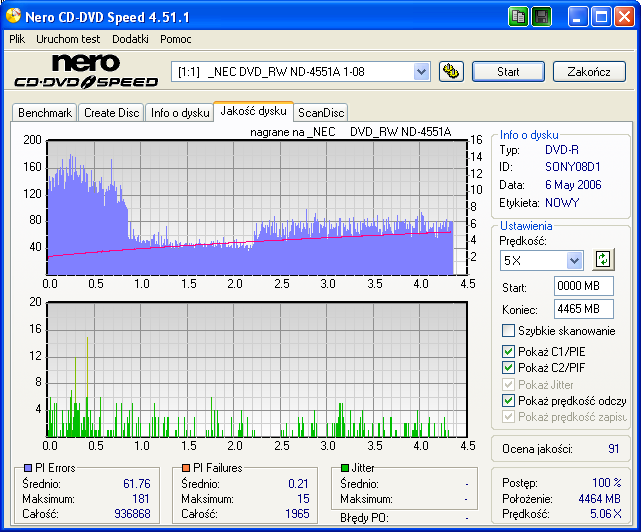Enable the Szybkie skanowanie checkbox
The width and height of the screenshot is (641, 532).
(508, 330)
